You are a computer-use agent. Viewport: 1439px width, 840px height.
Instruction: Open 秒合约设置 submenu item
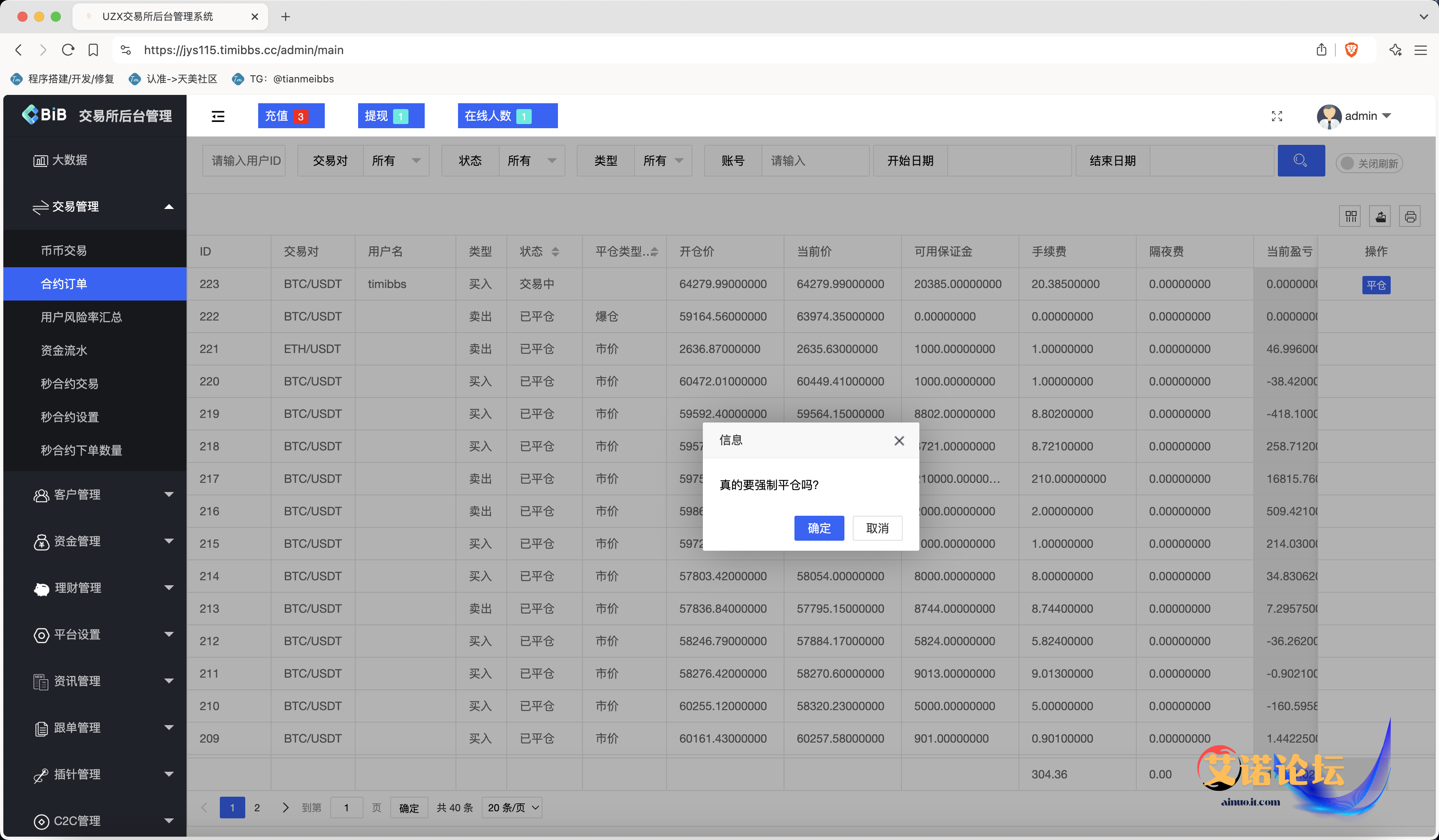click(95, 417)
